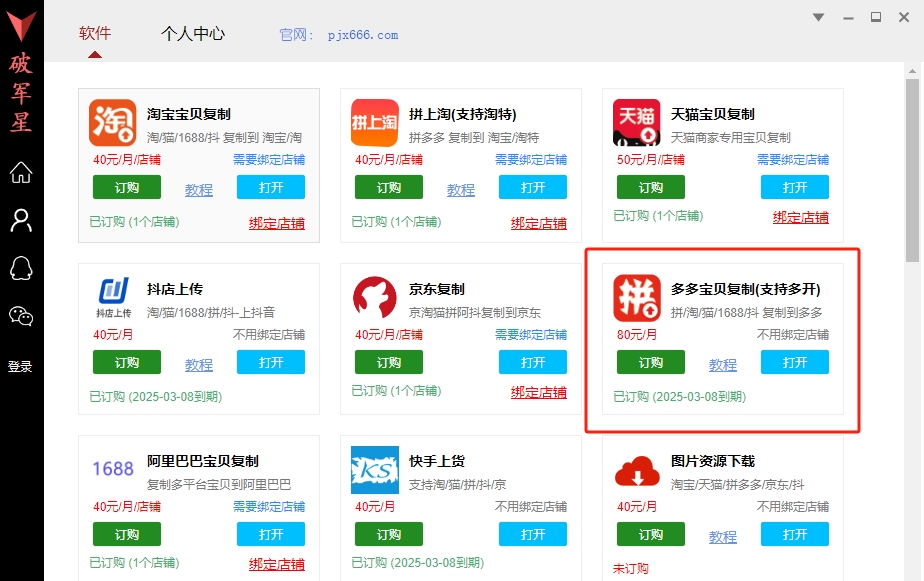Screen dimensions: 924x581
Task: Open the title bar dropdown triangle menu
Action: [819, 17]
